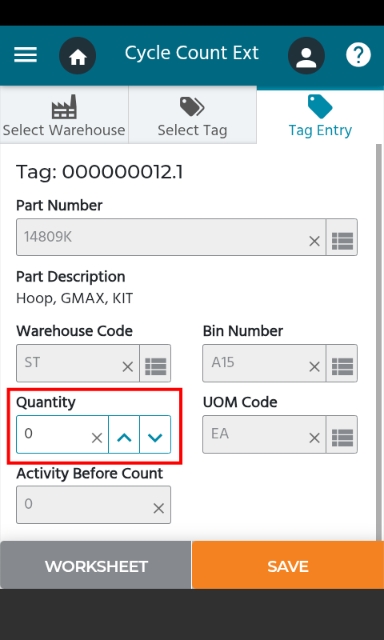Select the Tag Entry tab
This screenshot has height=640, width=384.
point(320,116)
